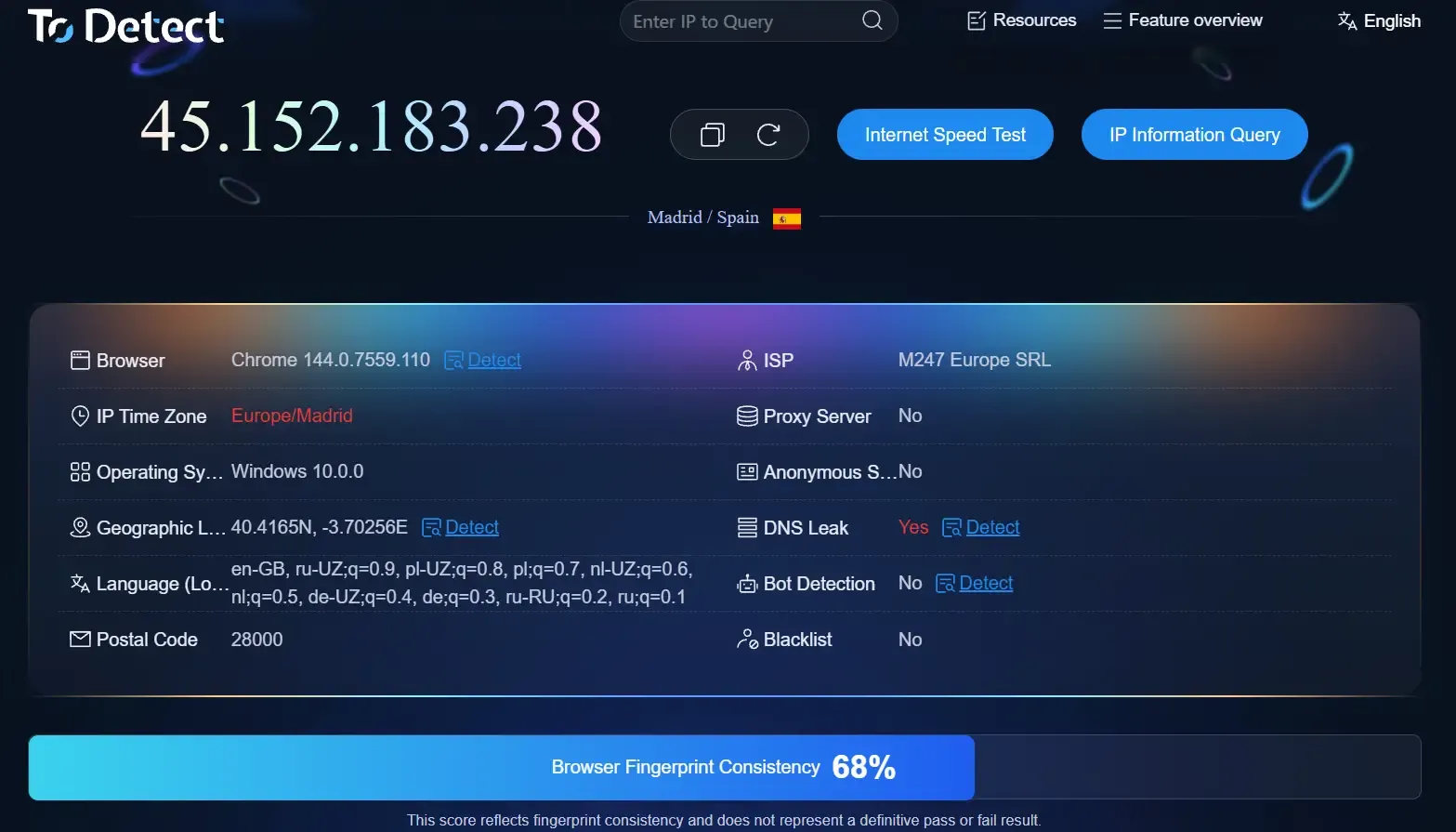Click the language translate icon beside English
The height and width of the screenshot is (832, 1456).
coord(1346,20)
